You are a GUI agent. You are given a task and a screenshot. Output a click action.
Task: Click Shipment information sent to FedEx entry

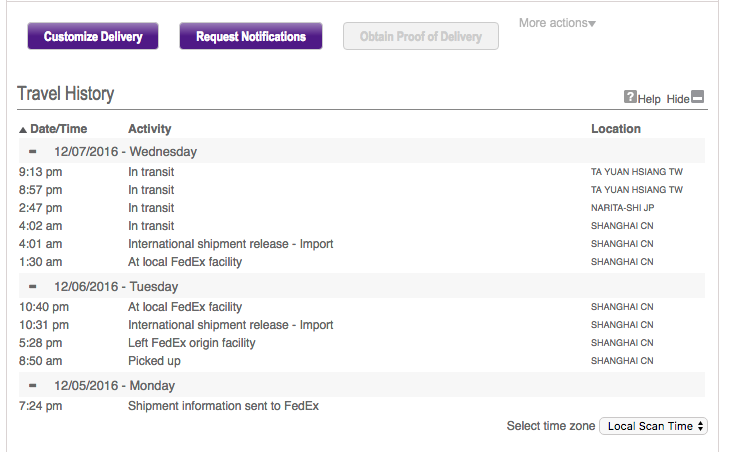(x=223, y=406)
